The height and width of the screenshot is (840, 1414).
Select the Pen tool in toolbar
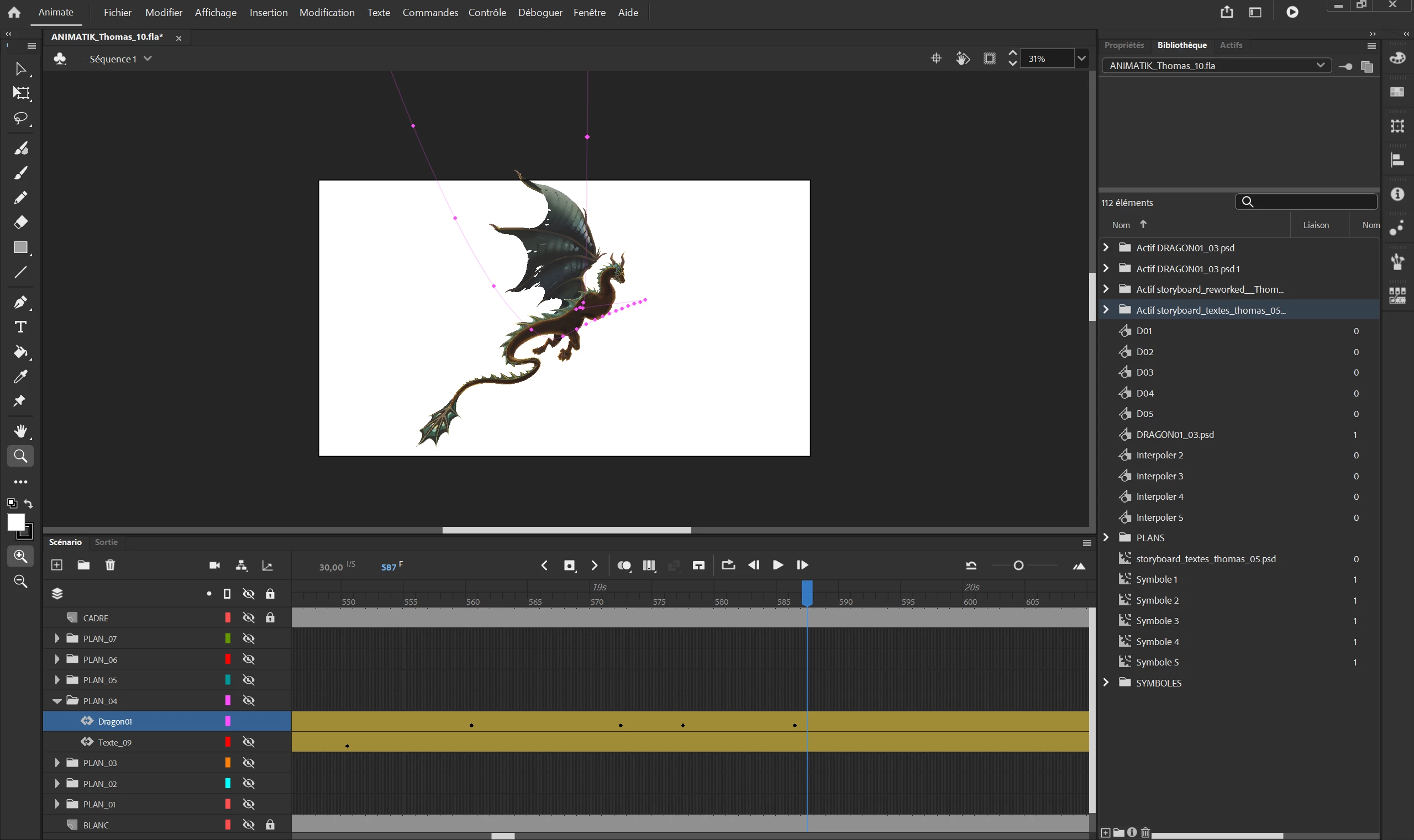pos(20,302)
